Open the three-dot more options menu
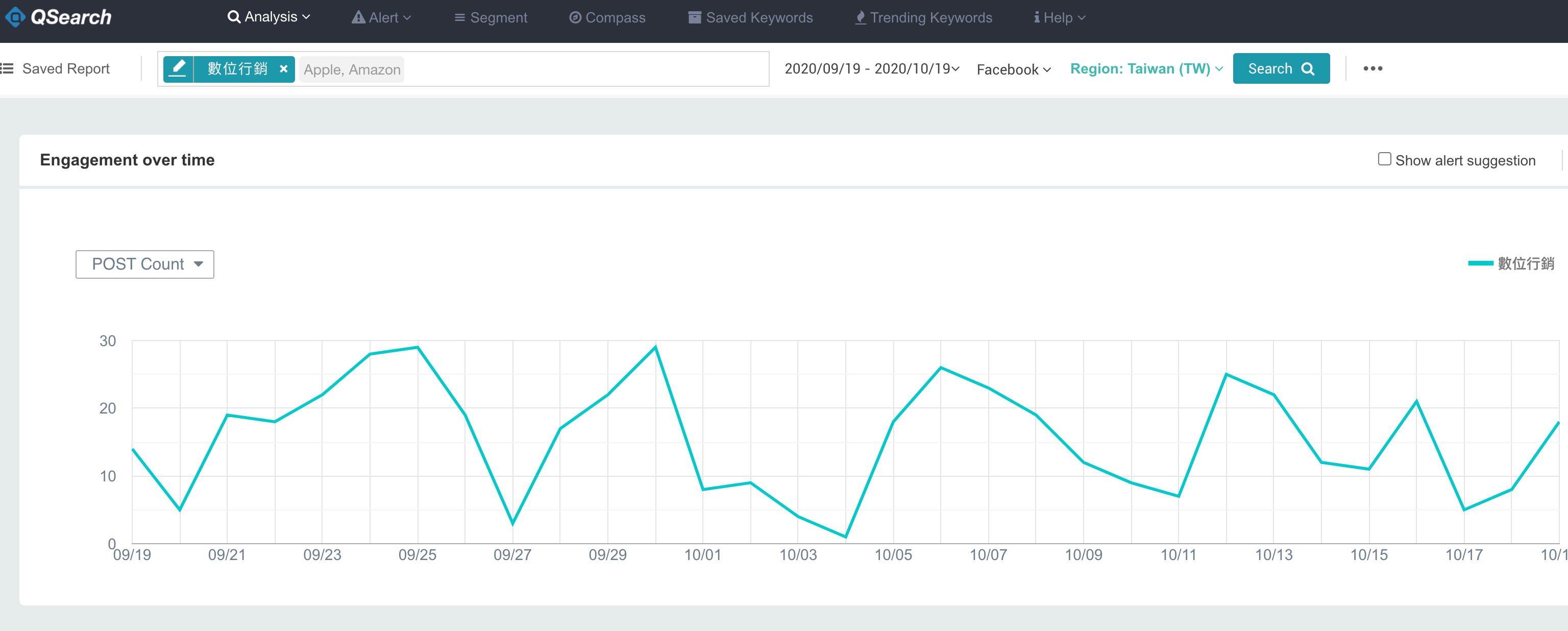The image size is (1568, 631). (x=1373, y=69)
